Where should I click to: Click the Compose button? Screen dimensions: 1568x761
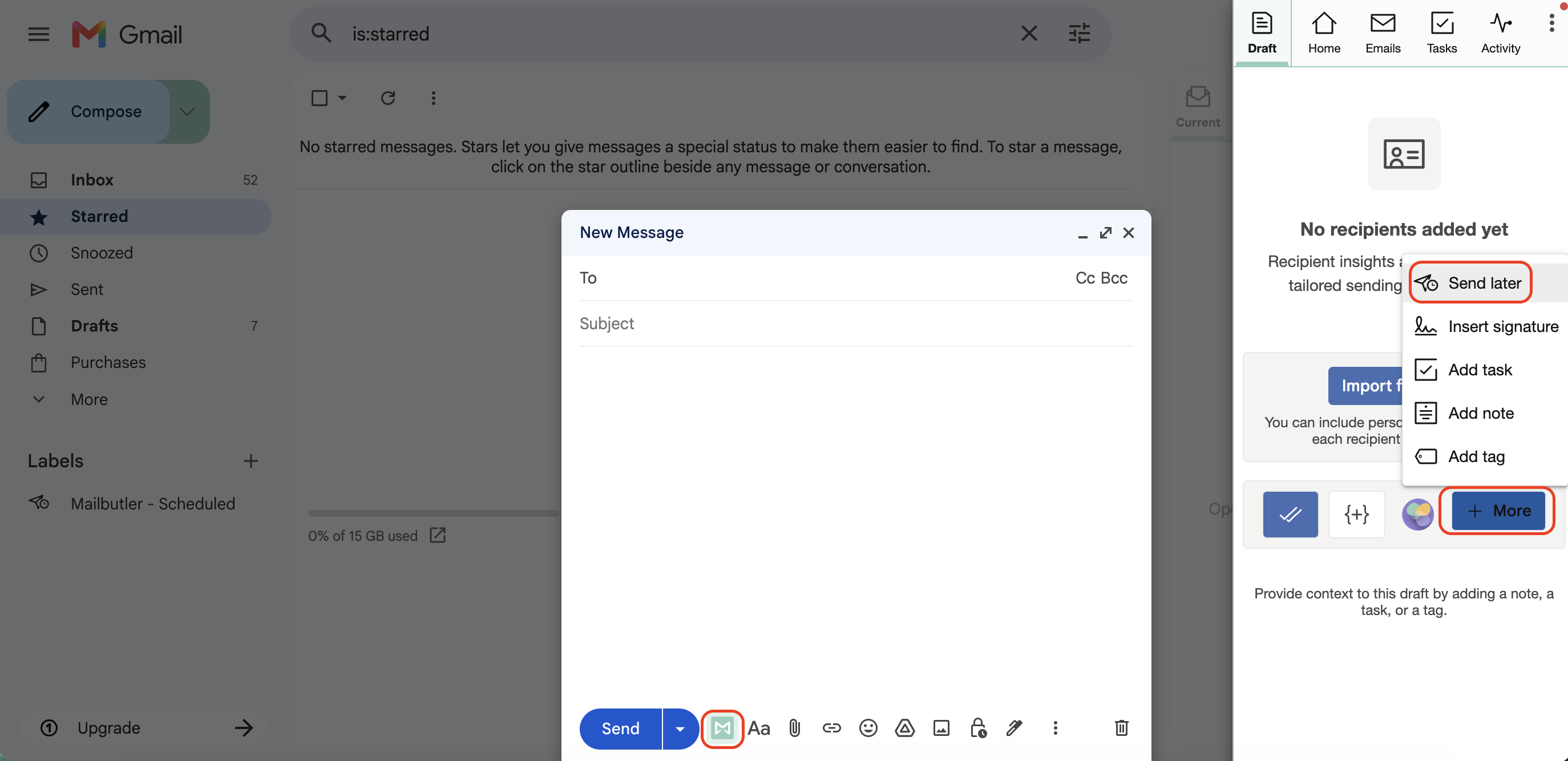point(89,111)
